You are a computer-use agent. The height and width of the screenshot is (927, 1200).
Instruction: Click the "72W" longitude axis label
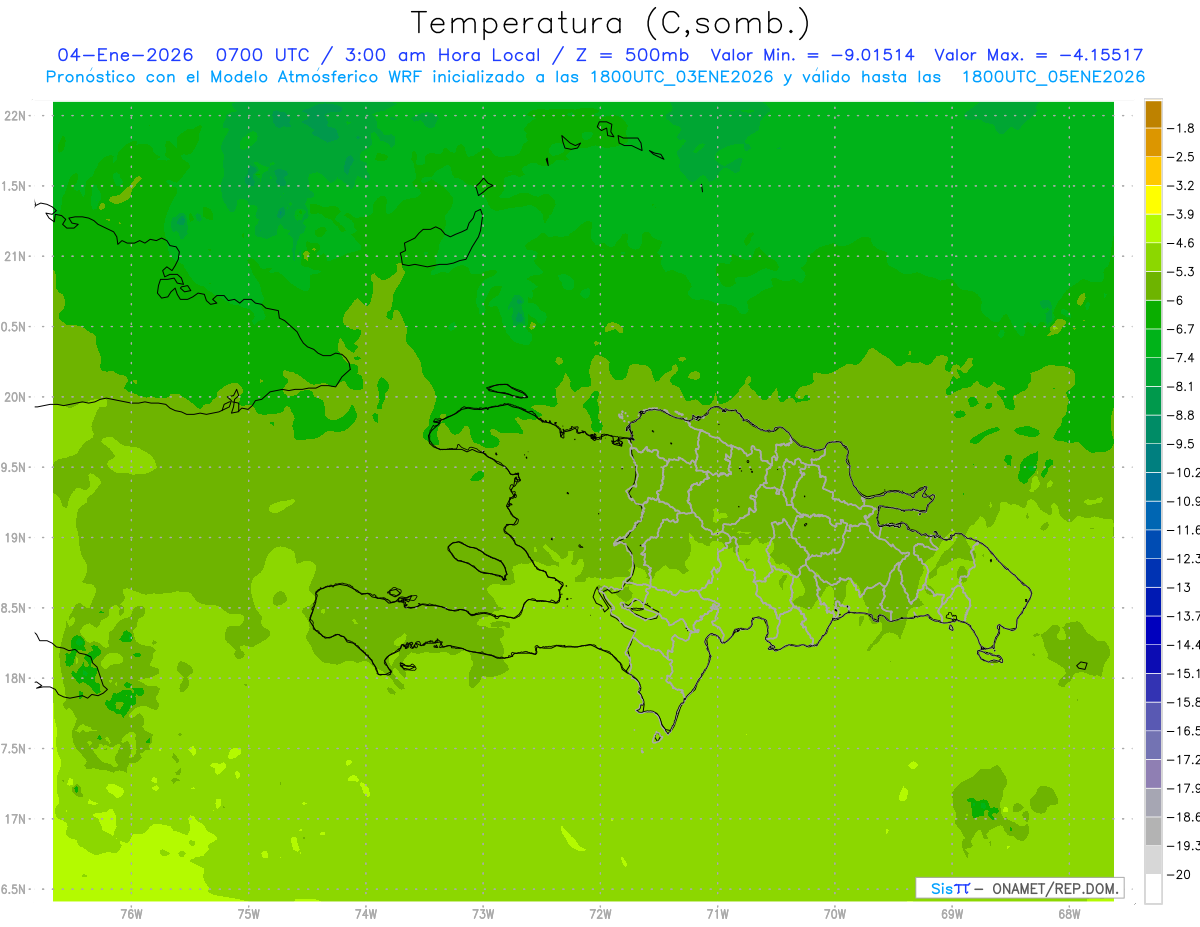600,914
